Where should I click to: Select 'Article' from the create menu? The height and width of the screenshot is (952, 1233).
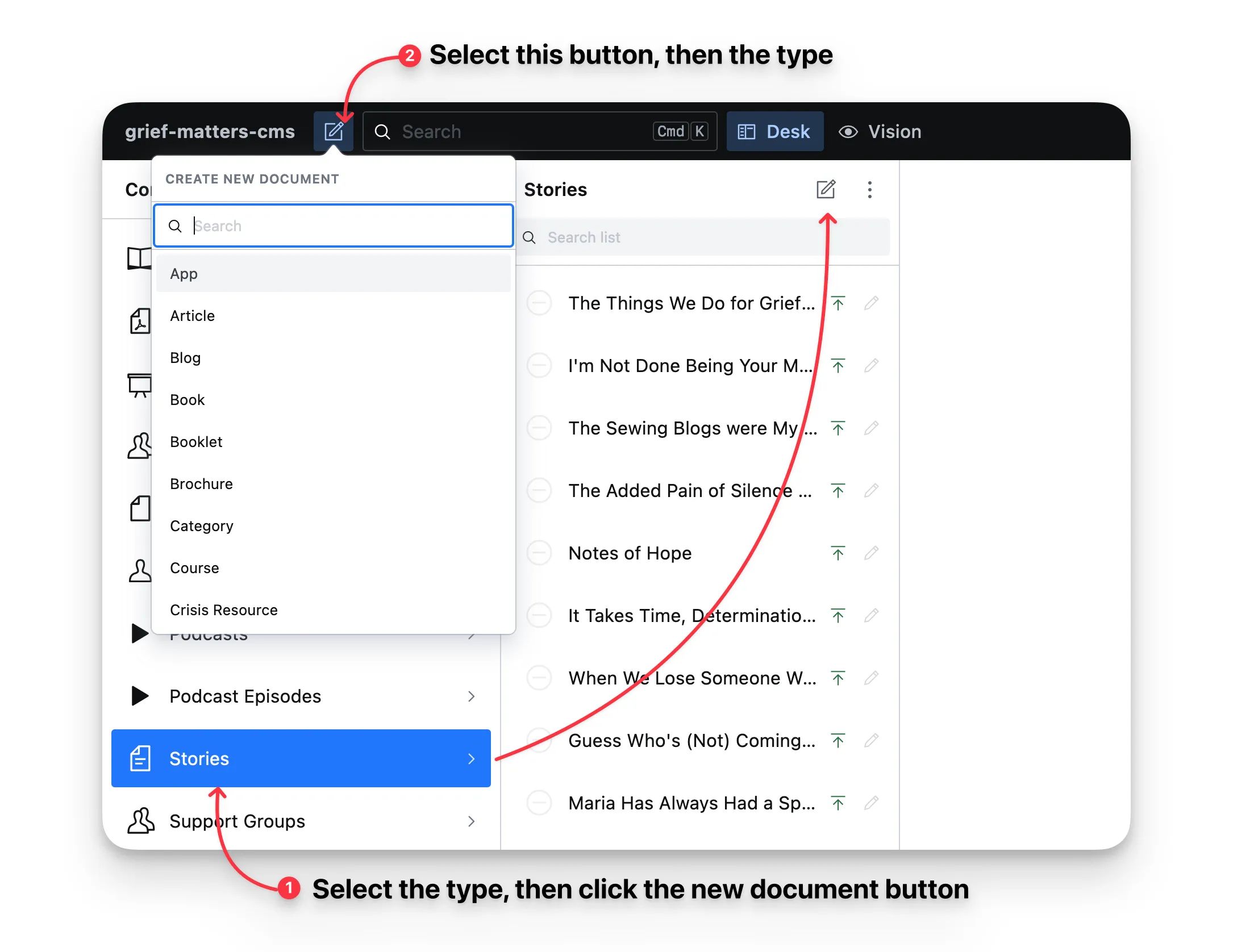tap(192, 315)
